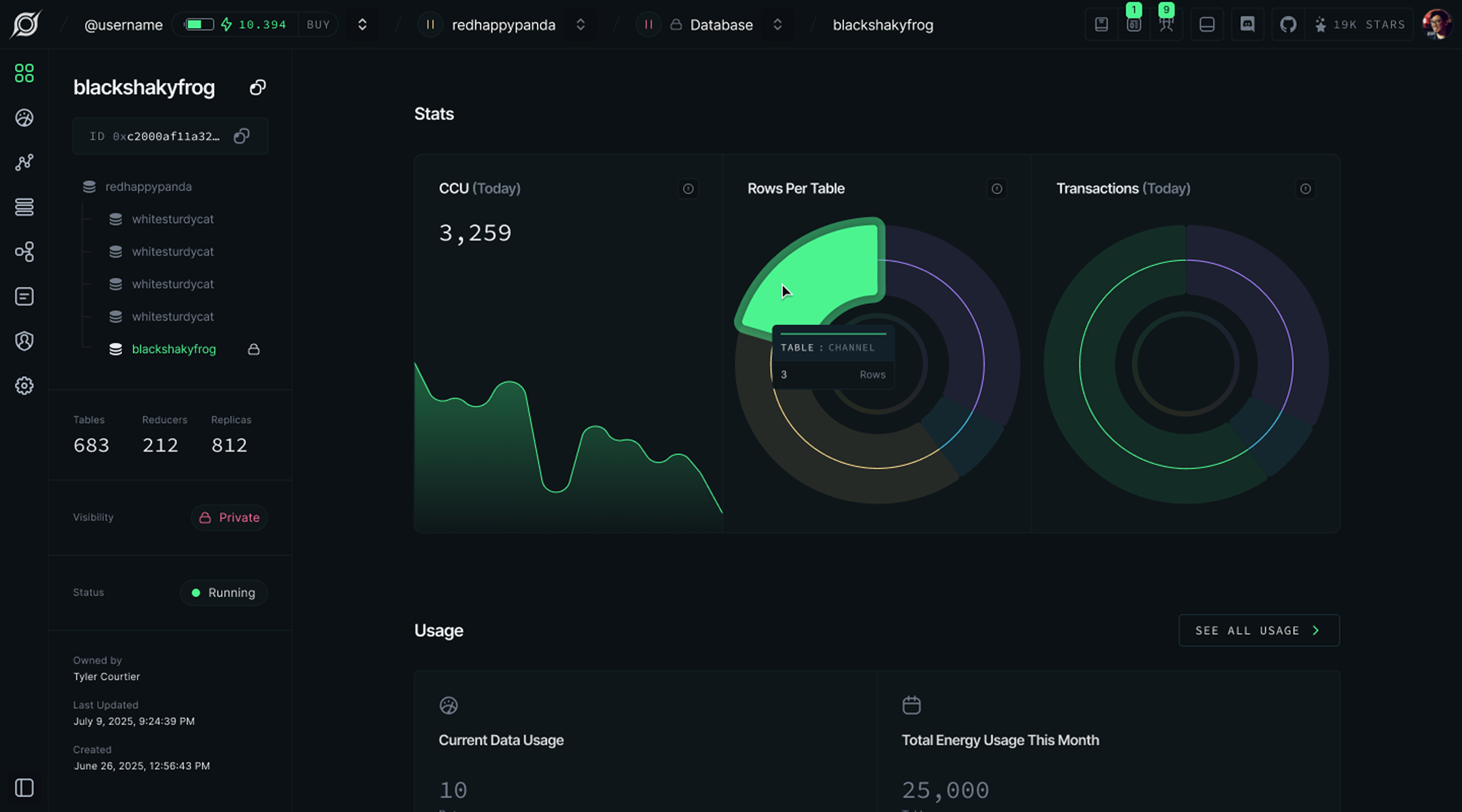1462x812 pixels.
Task: Open the Database switcher arrows
Action: pyautogui.click(x=777, y=25)
